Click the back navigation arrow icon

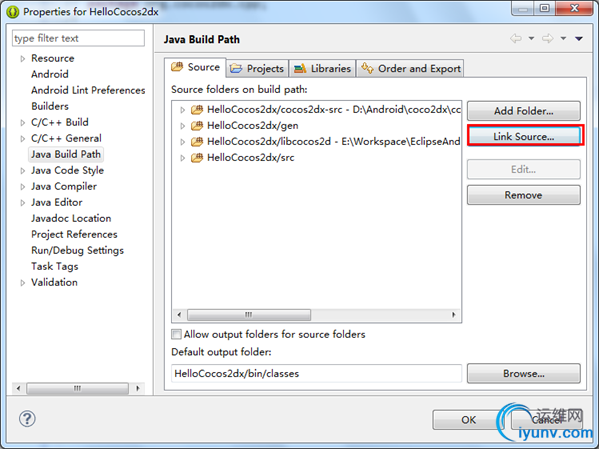[516, 38]
